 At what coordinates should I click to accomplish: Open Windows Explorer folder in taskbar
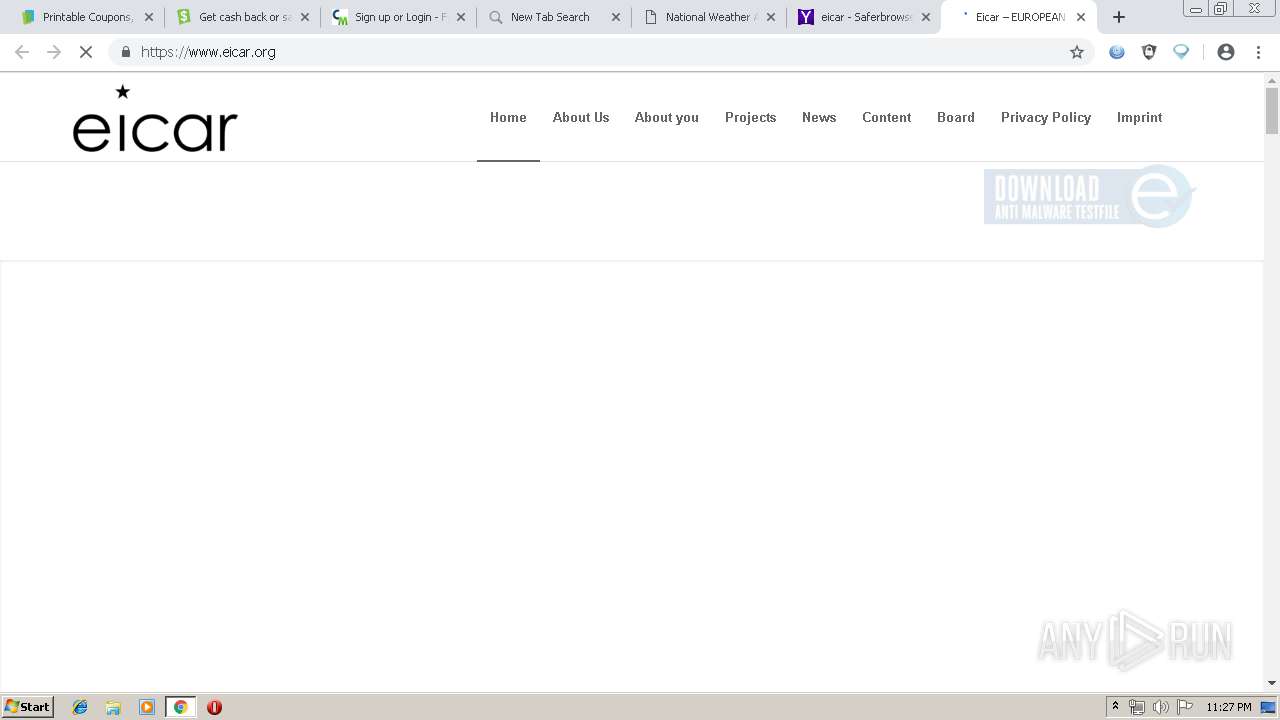(113, 707)
